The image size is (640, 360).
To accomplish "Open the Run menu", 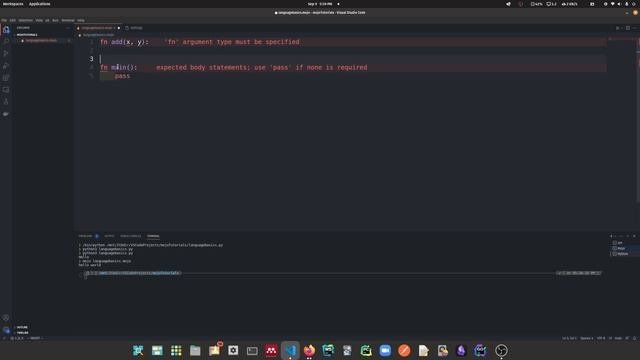I will click(x=55, y=20).
